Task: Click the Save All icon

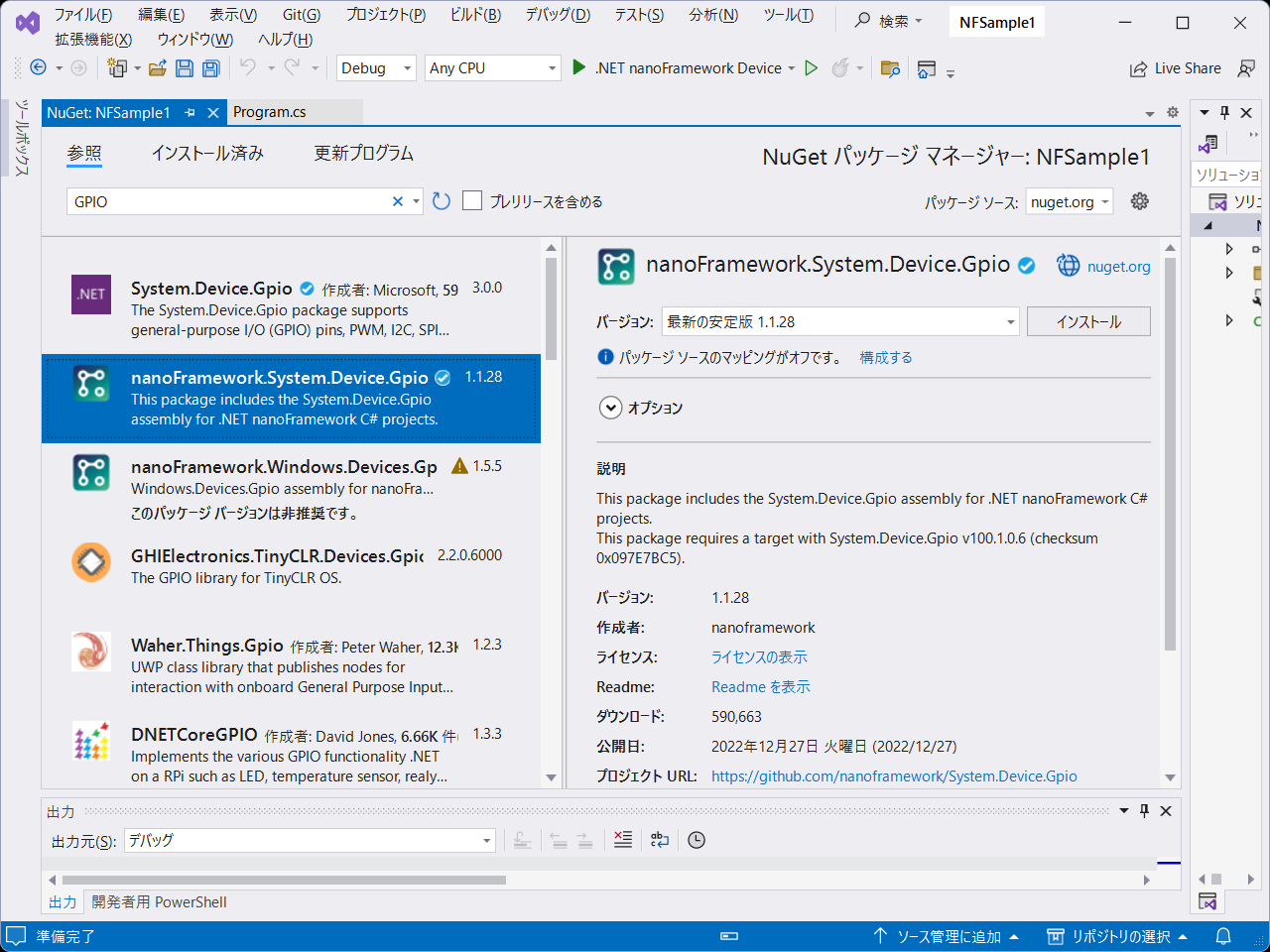Action: click(210, 67)
